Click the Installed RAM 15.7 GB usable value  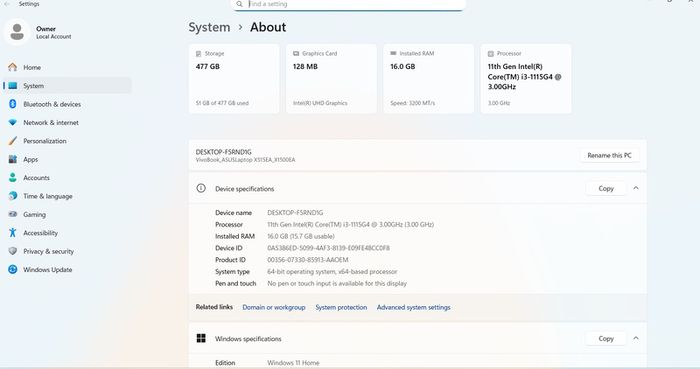(301, 236)
